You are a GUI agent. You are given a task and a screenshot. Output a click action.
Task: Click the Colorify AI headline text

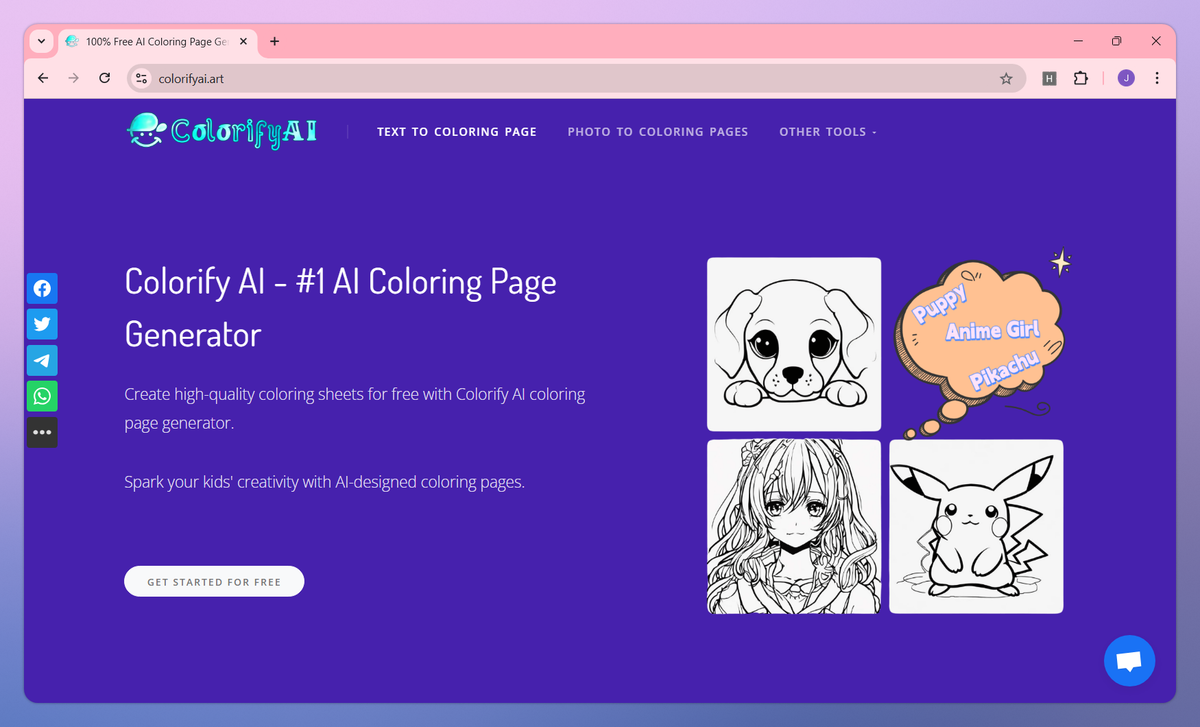point(340,307)
